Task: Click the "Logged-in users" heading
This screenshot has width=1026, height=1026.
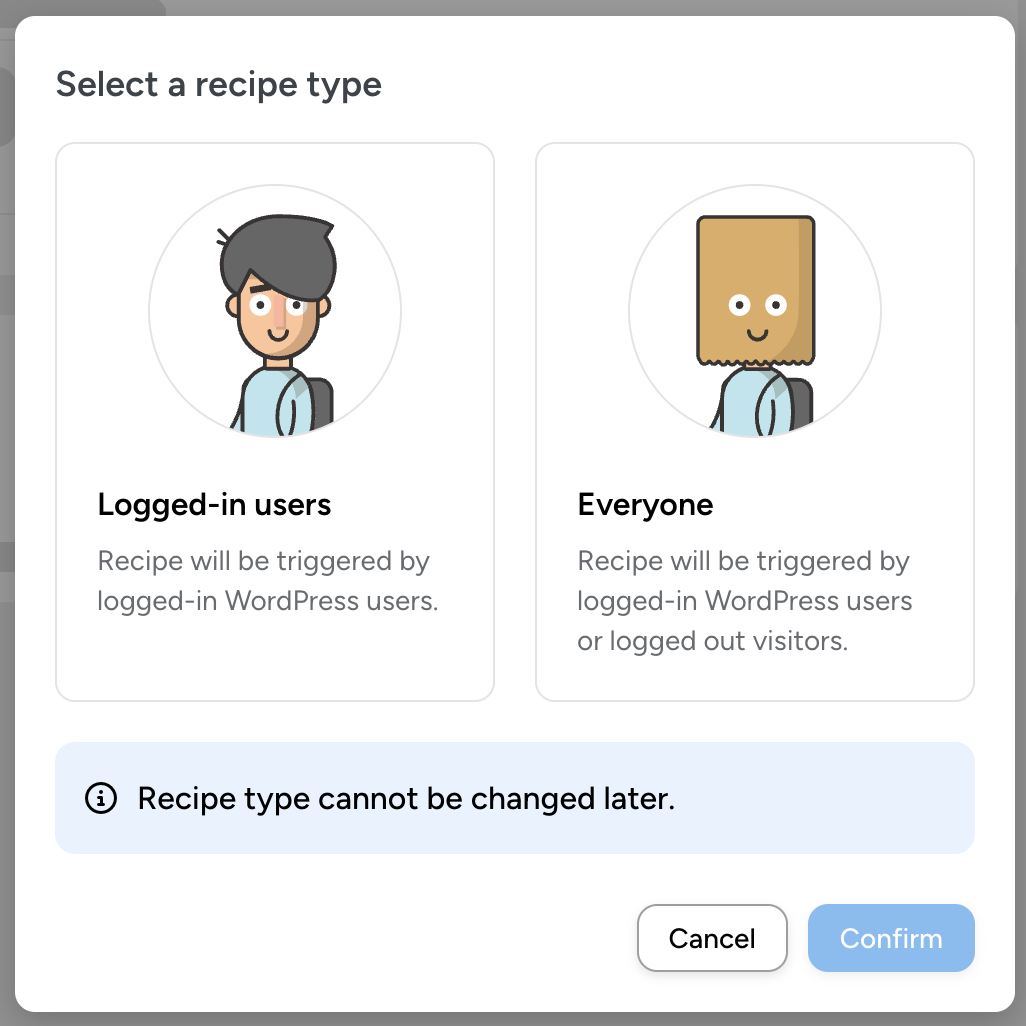Action: pos(214,505)
